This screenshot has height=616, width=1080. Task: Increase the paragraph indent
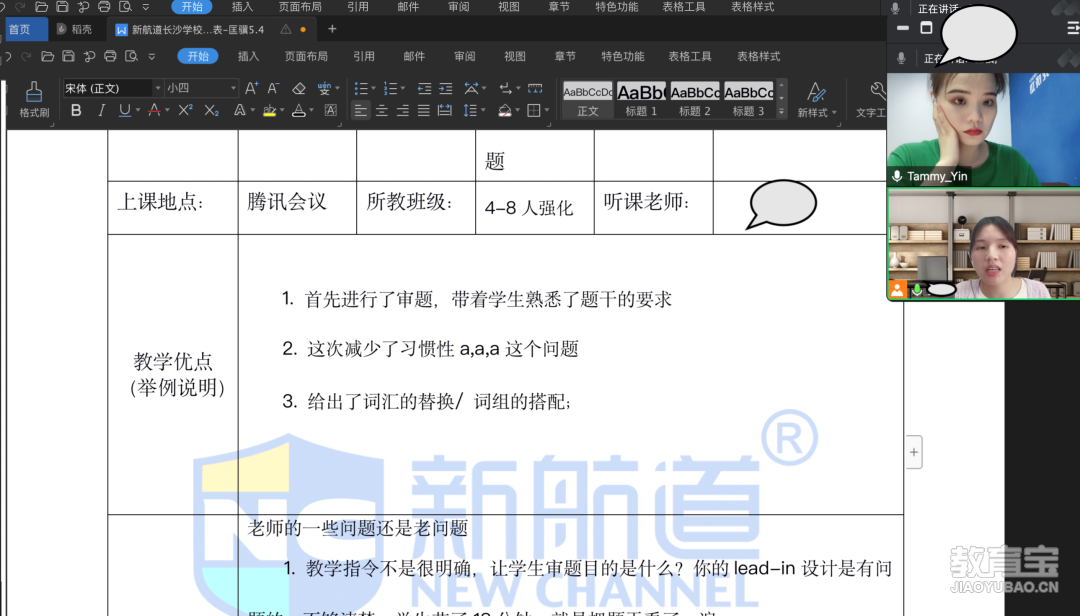446,88
